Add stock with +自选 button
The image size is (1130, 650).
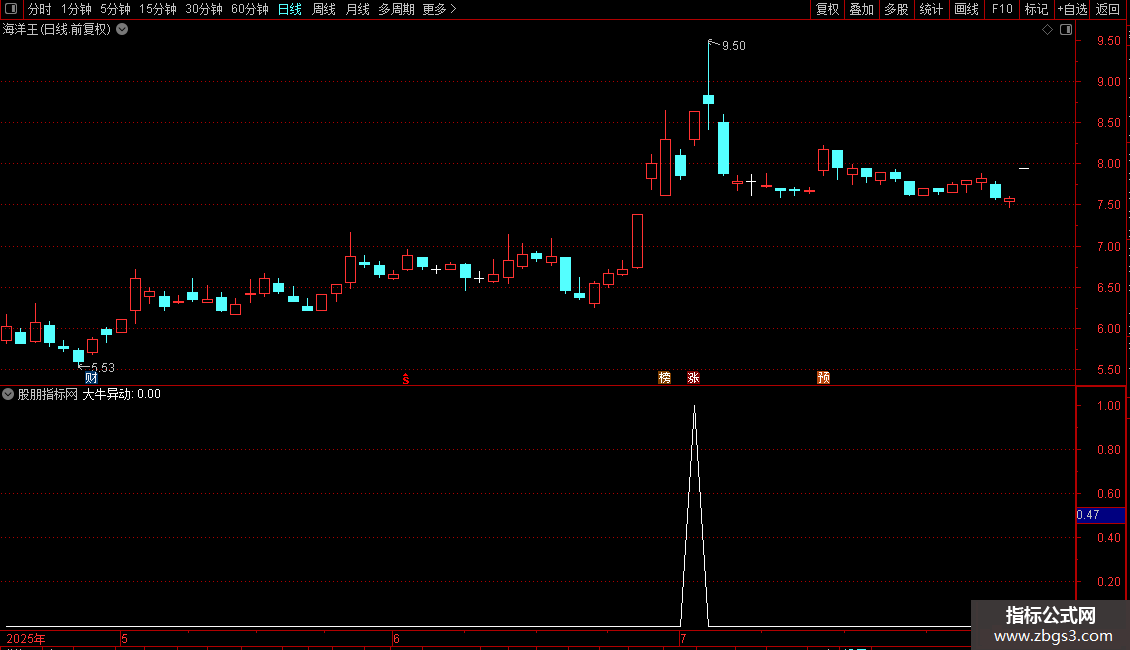(1072, 9)
